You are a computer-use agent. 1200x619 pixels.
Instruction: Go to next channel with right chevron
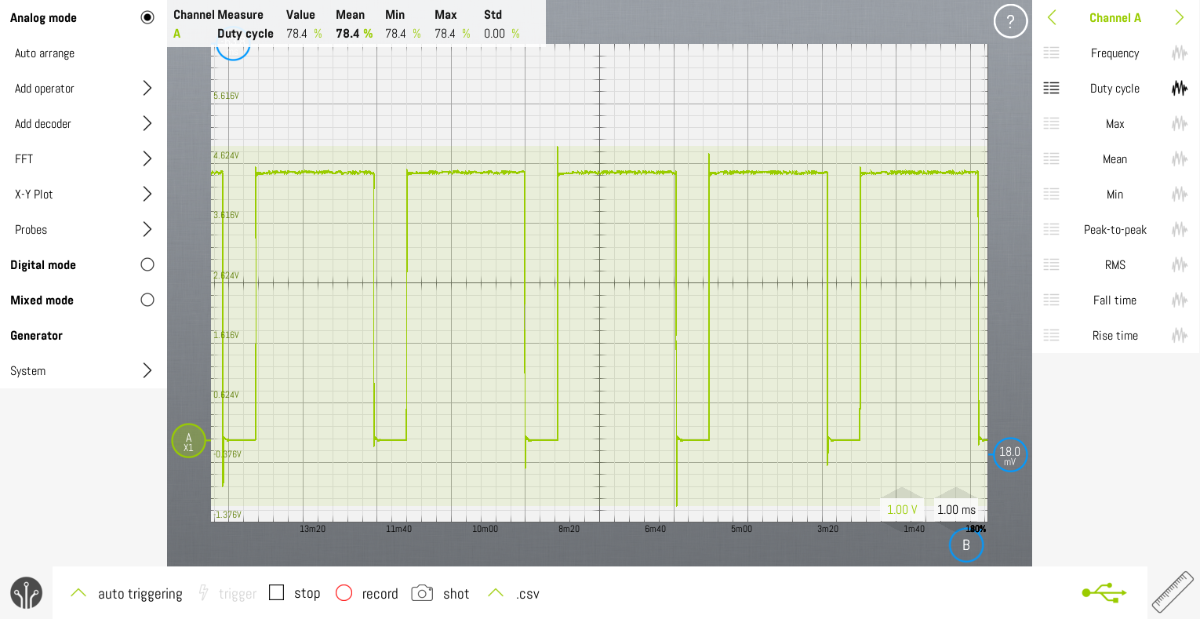(x=1179, y=17)
